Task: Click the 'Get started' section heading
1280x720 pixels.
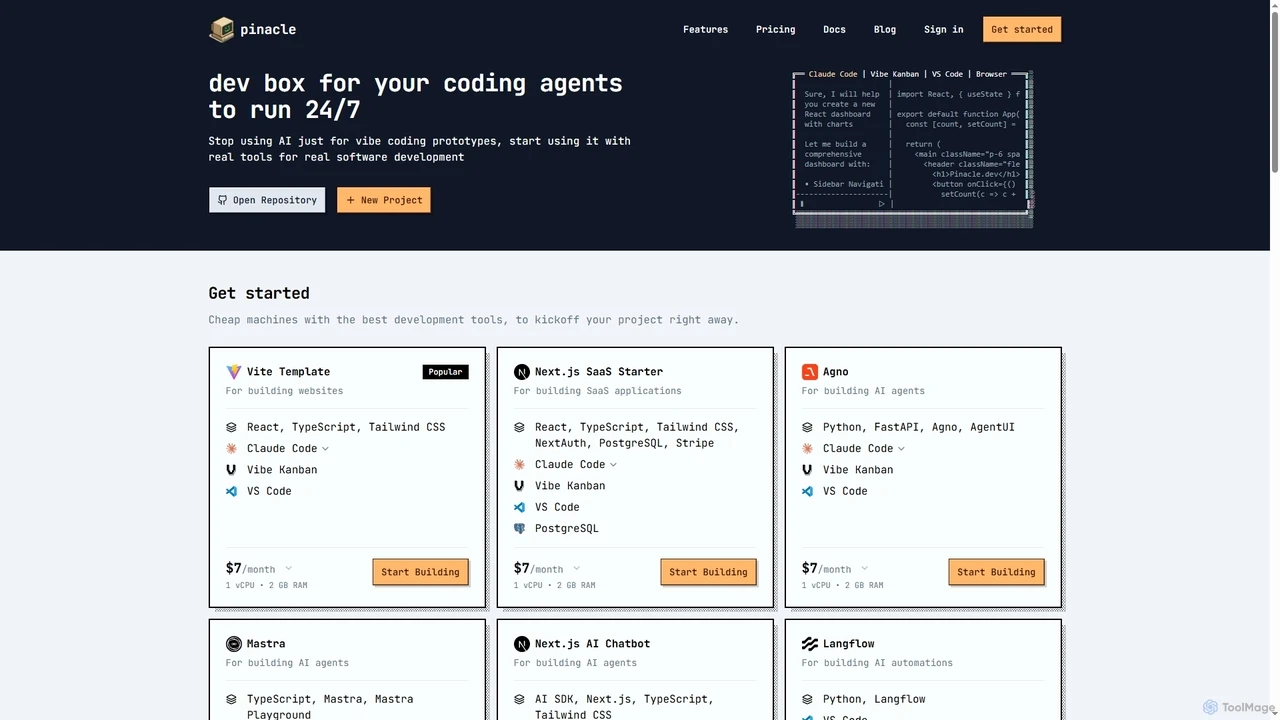Action: pyautogui.click(x=259, y=293)
